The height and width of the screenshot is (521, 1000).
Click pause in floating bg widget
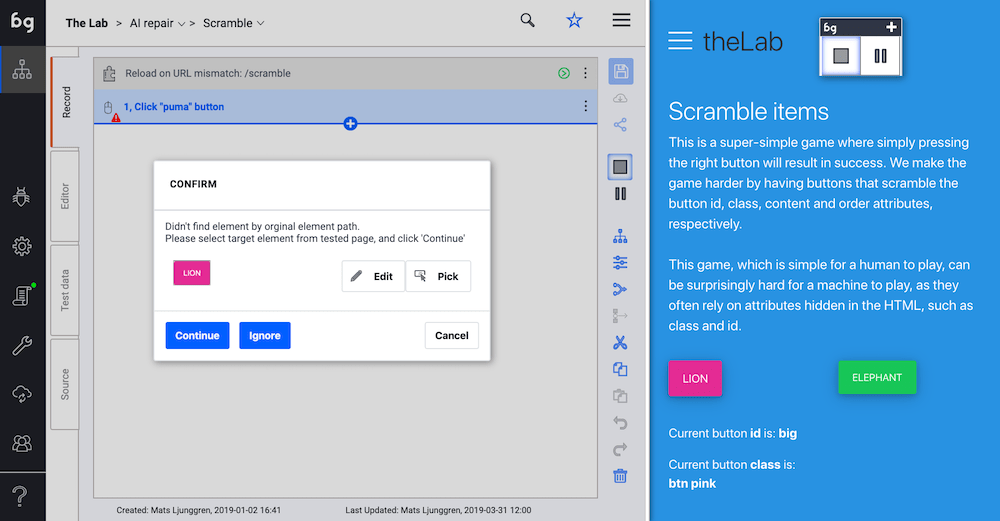click(x=880, y=56)
